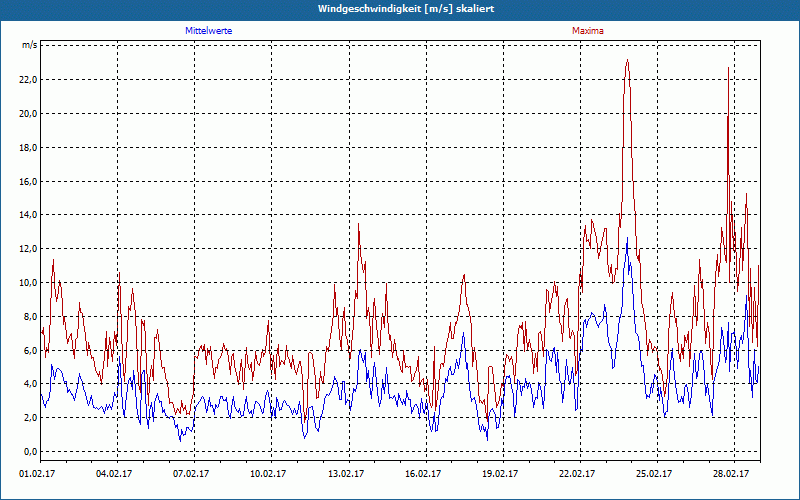Screen dimensions: 800x500
Task: Click the highest red Maxima peak above 22 m/s
Action: (628, 60)
